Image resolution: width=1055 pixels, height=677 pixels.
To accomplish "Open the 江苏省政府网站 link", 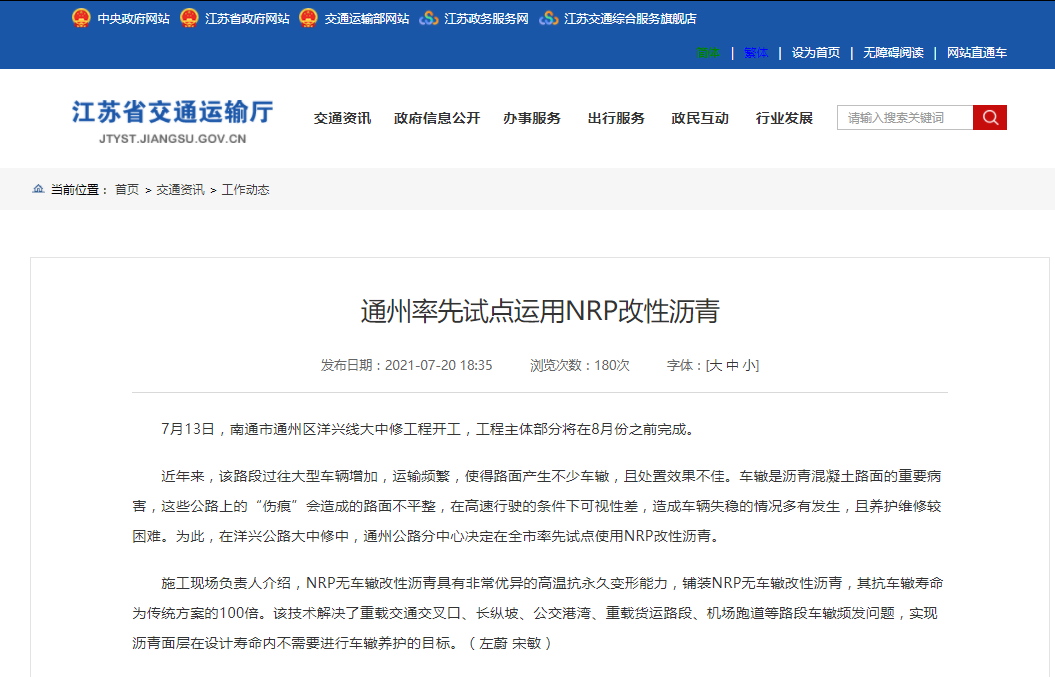I will pyautogui.click(x=247, y=19).
